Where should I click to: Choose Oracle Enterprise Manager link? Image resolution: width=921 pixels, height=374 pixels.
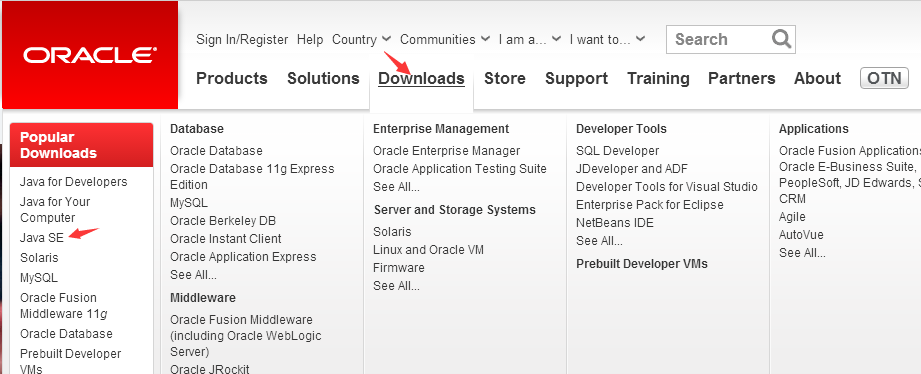[446, 151]
